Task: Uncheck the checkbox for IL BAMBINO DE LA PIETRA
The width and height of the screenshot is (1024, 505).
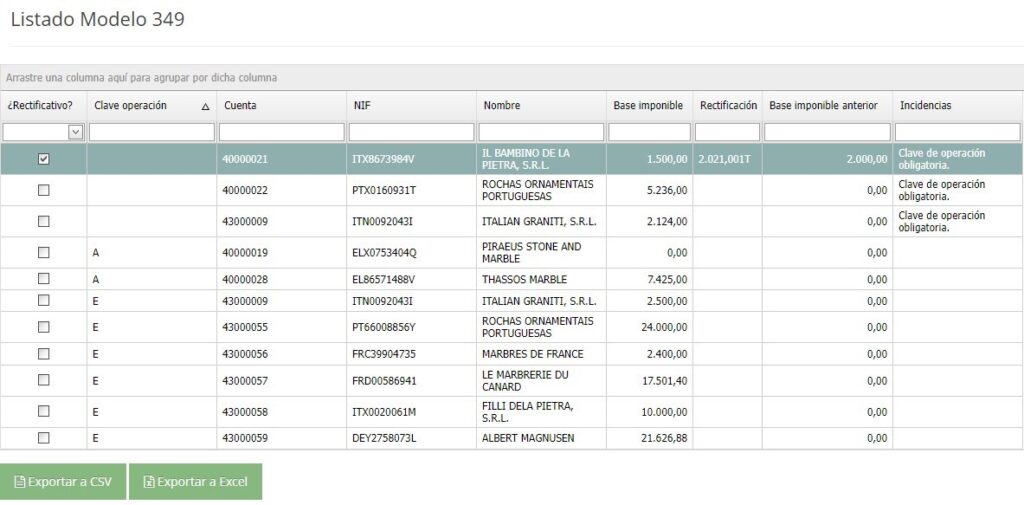Action: [43, 159]
